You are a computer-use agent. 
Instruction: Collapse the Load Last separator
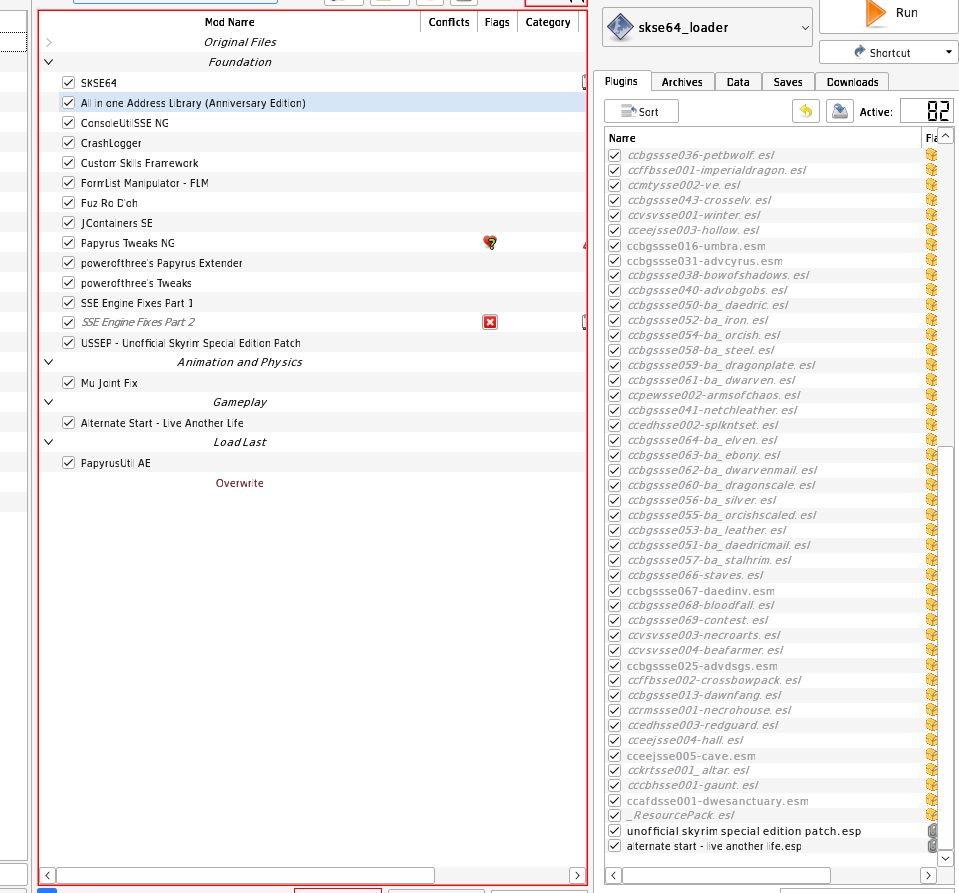click(x=49, y=442)
